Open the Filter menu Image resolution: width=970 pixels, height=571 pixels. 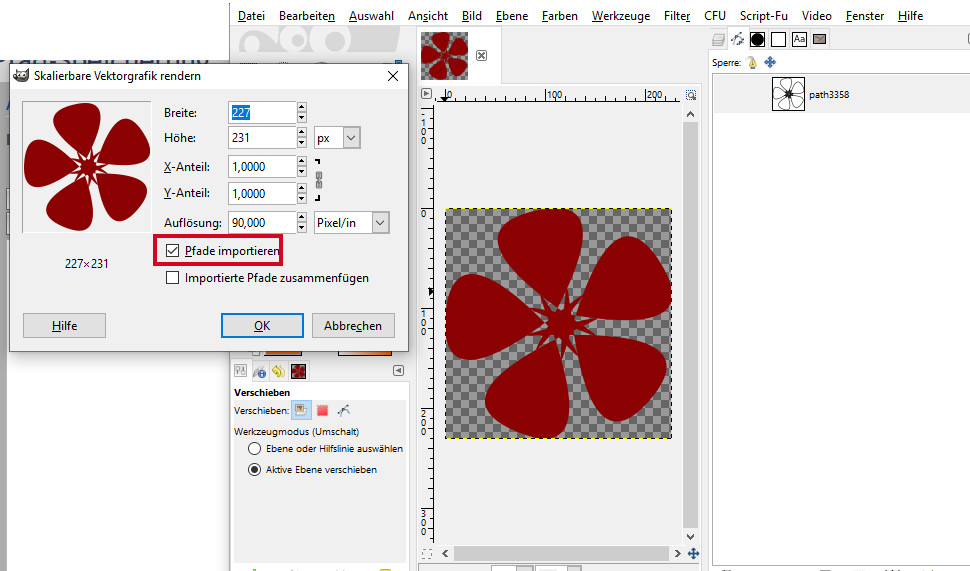[677, 16]
